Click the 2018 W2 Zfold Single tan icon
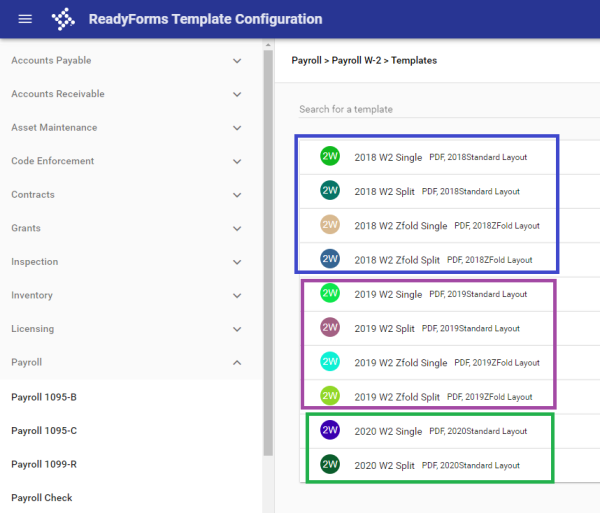The height and width of the screenshot is (513, 600). click(330, 225)
